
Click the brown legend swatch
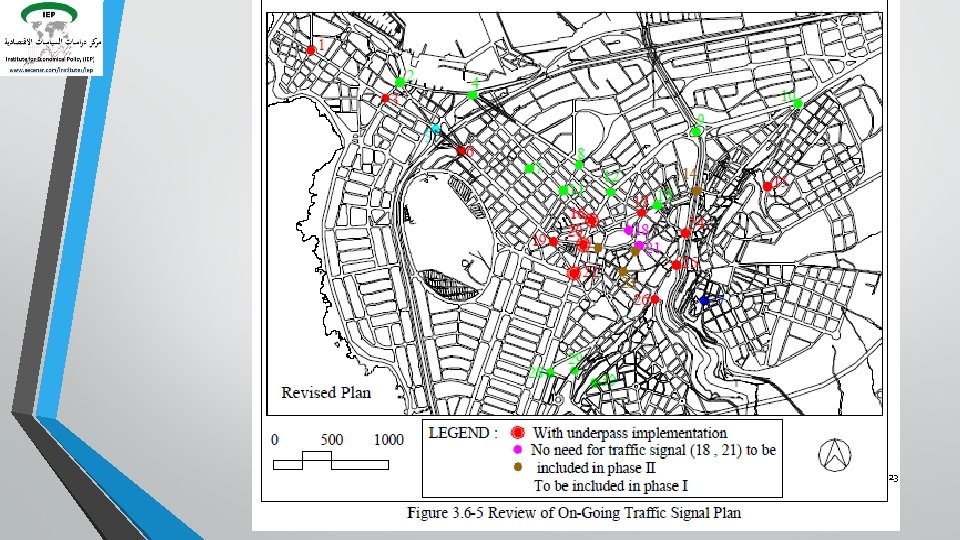[518, 467]
